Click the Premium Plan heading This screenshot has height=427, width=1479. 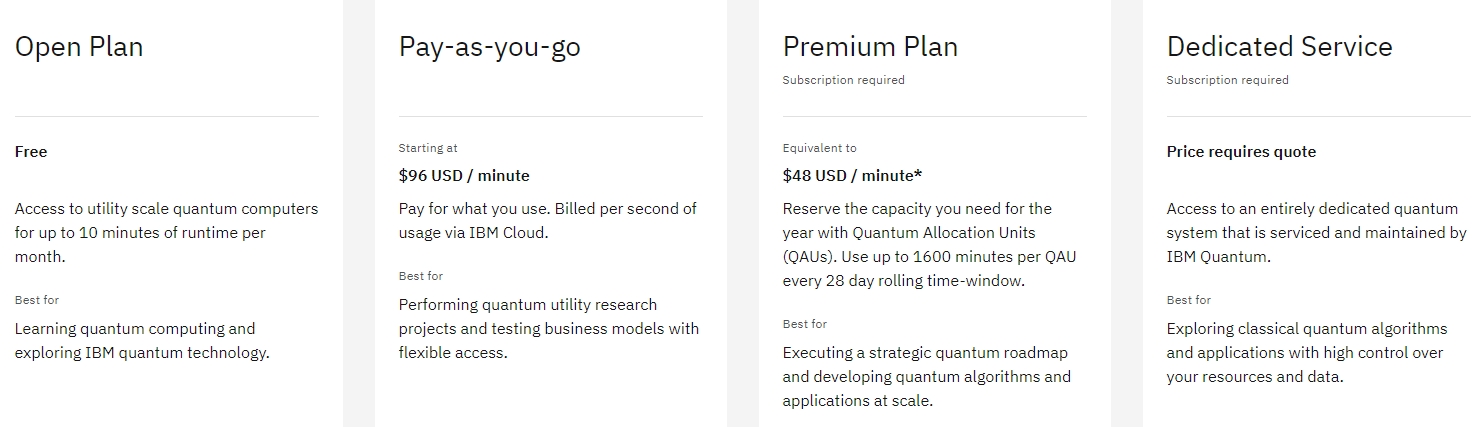click(870, 47)
